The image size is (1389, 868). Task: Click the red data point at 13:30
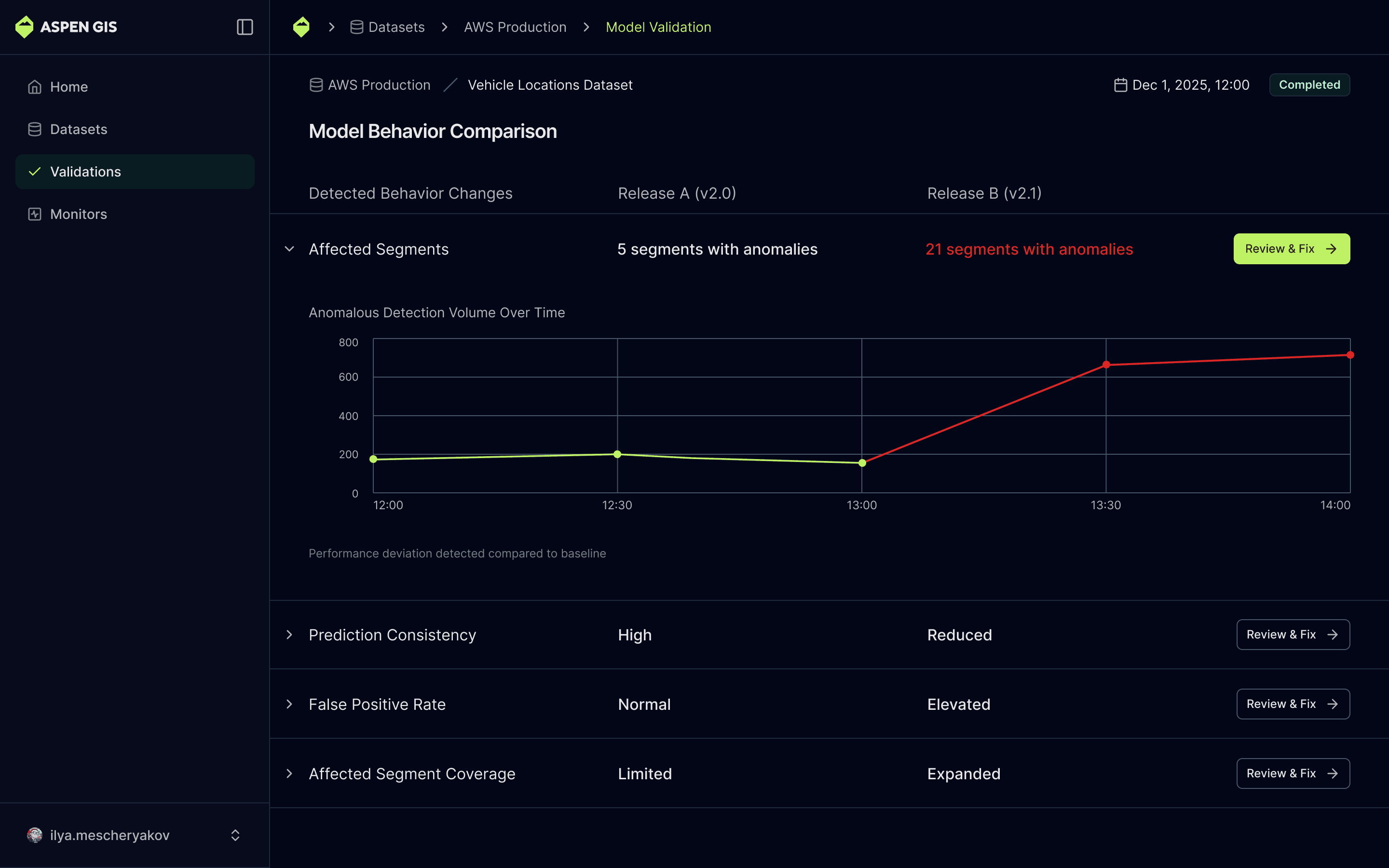click(x=1106, y=365)
